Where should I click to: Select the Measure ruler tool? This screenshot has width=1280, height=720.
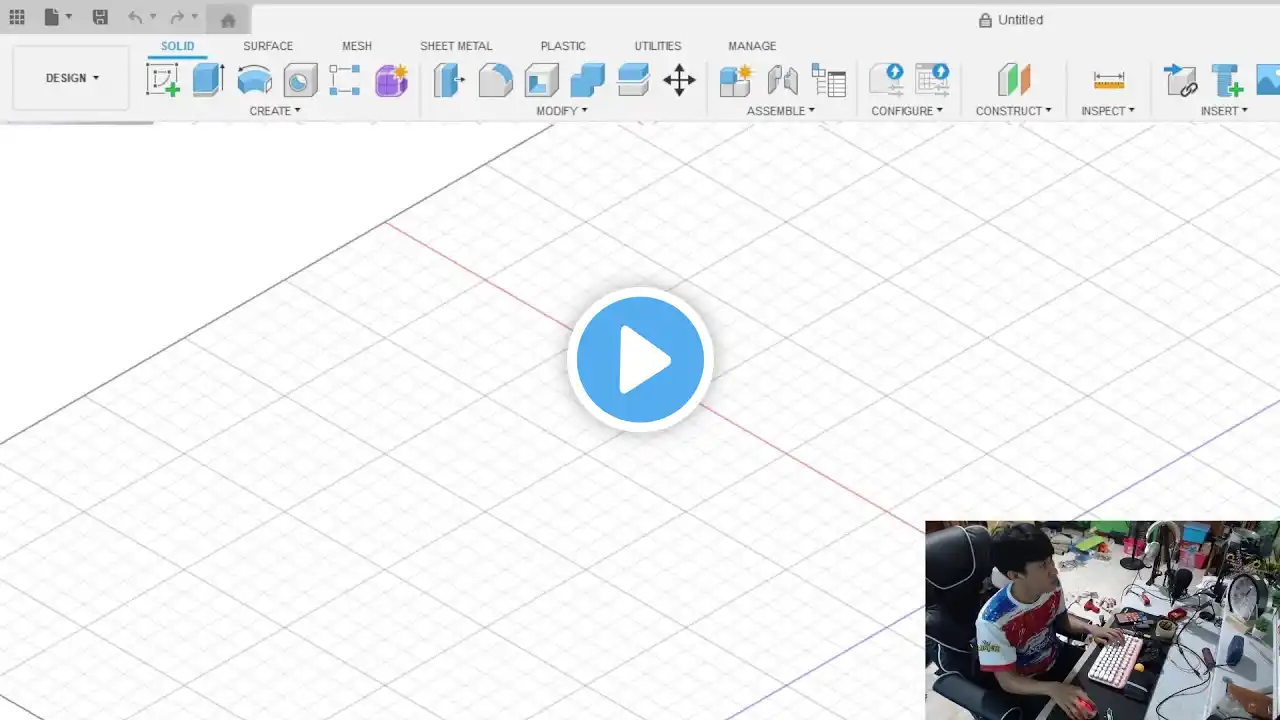point(1108,80)
